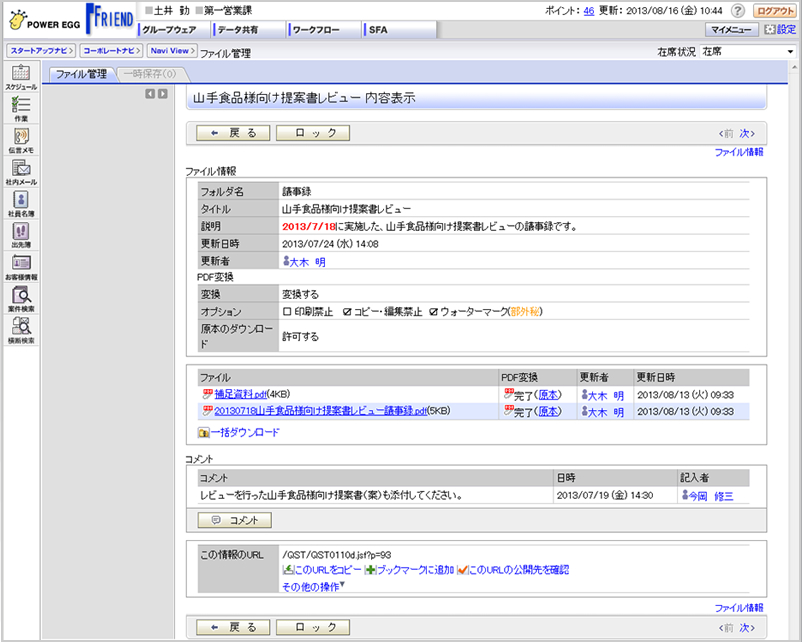
Task: Switch to the 一時保存(0) tab
Action: pyautogui.click(x=150, y=74)
